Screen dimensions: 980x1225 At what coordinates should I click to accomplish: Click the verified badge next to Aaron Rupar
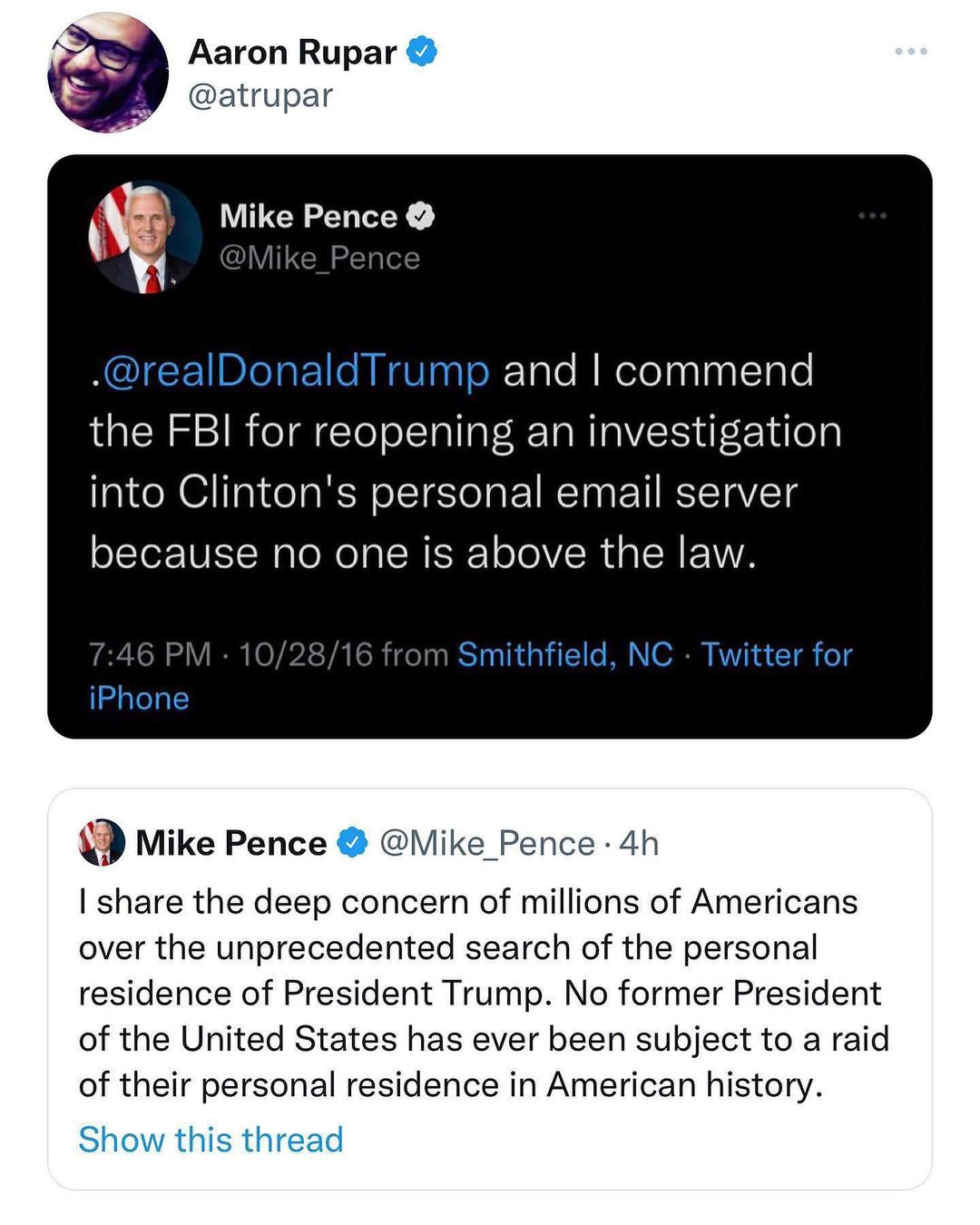coord(421,52)
